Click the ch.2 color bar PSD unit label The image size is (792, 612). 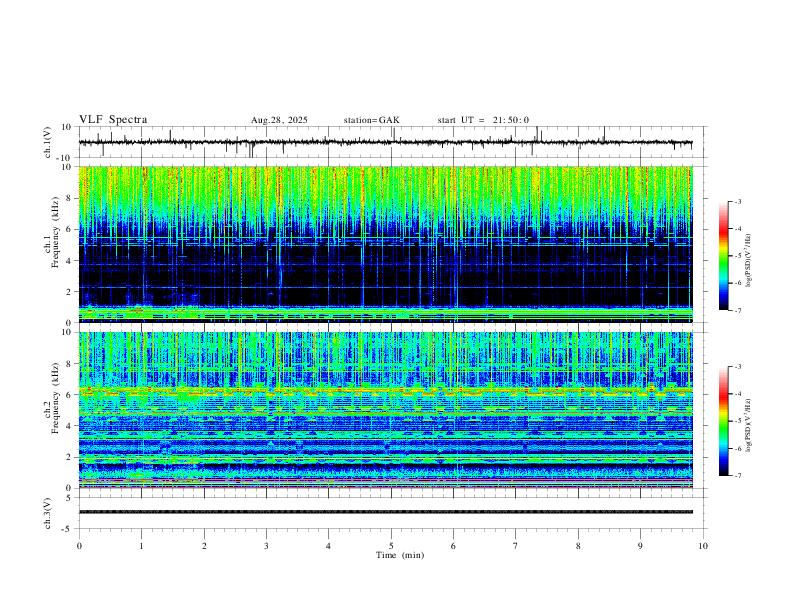click(749, 425)
